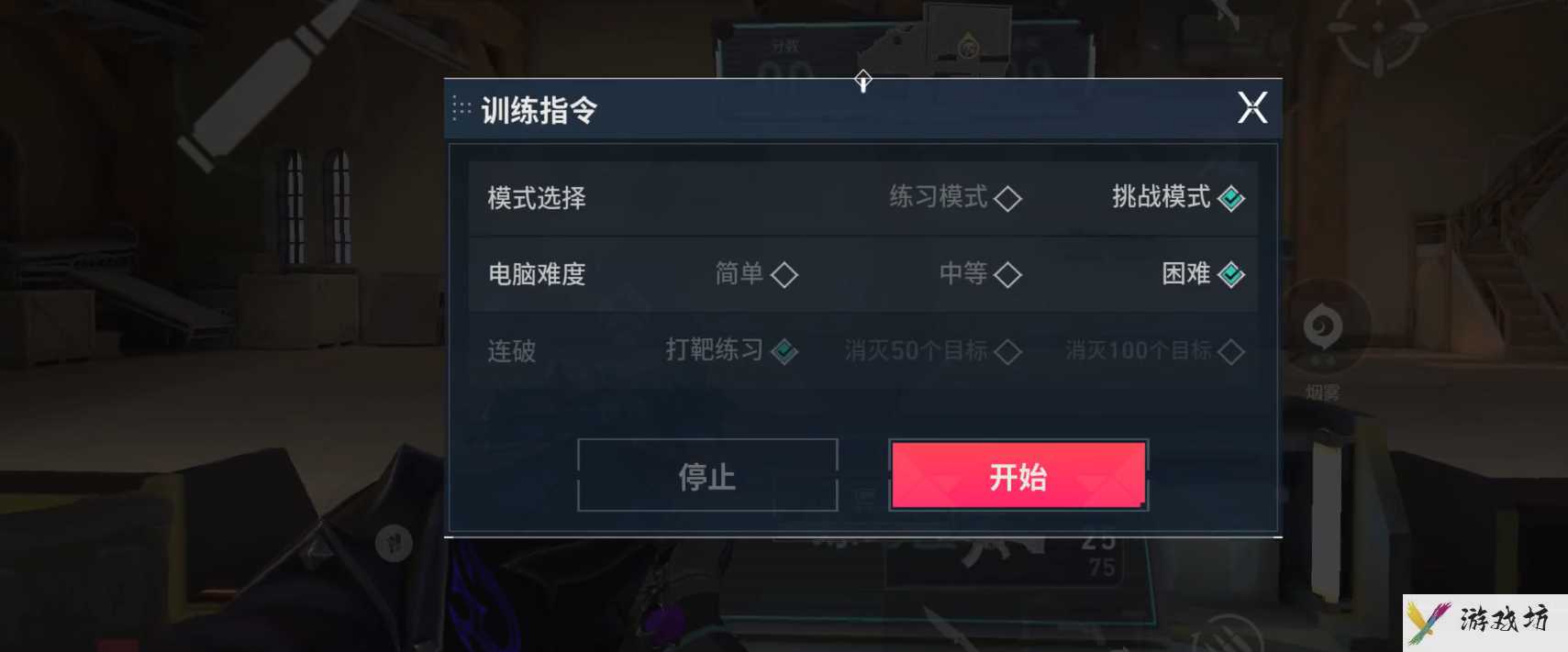The image size is (1568, 652).
Task: Tap the crosshair icon in top-right corner
Action: (1378, 29)
